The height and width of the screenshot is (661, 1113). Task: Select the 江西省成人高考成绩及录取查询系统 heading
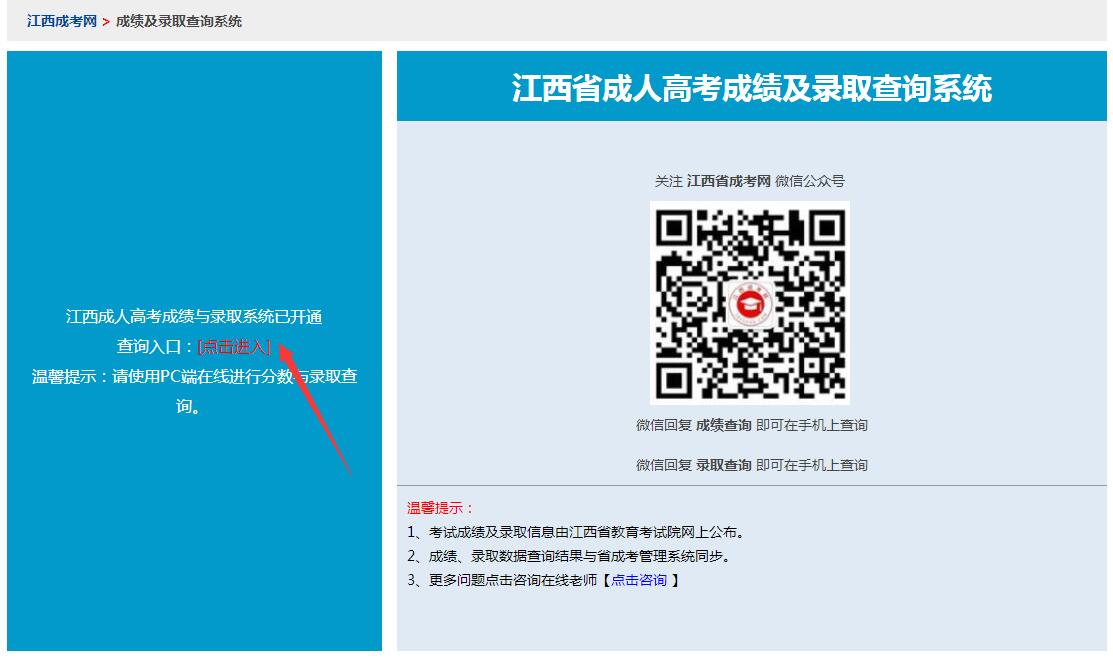point(752,89)
